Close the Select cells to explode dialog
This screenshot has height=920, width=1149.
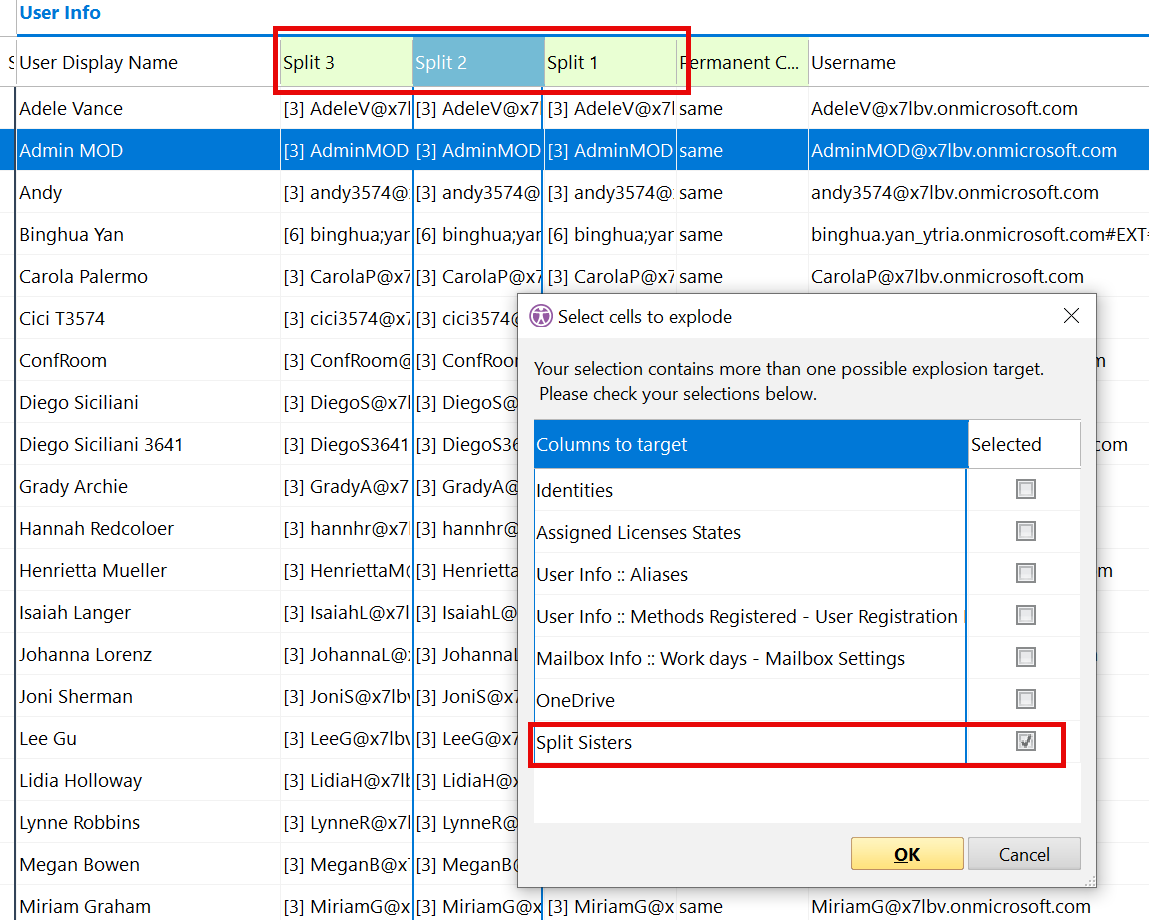[x=1071, y=316]
